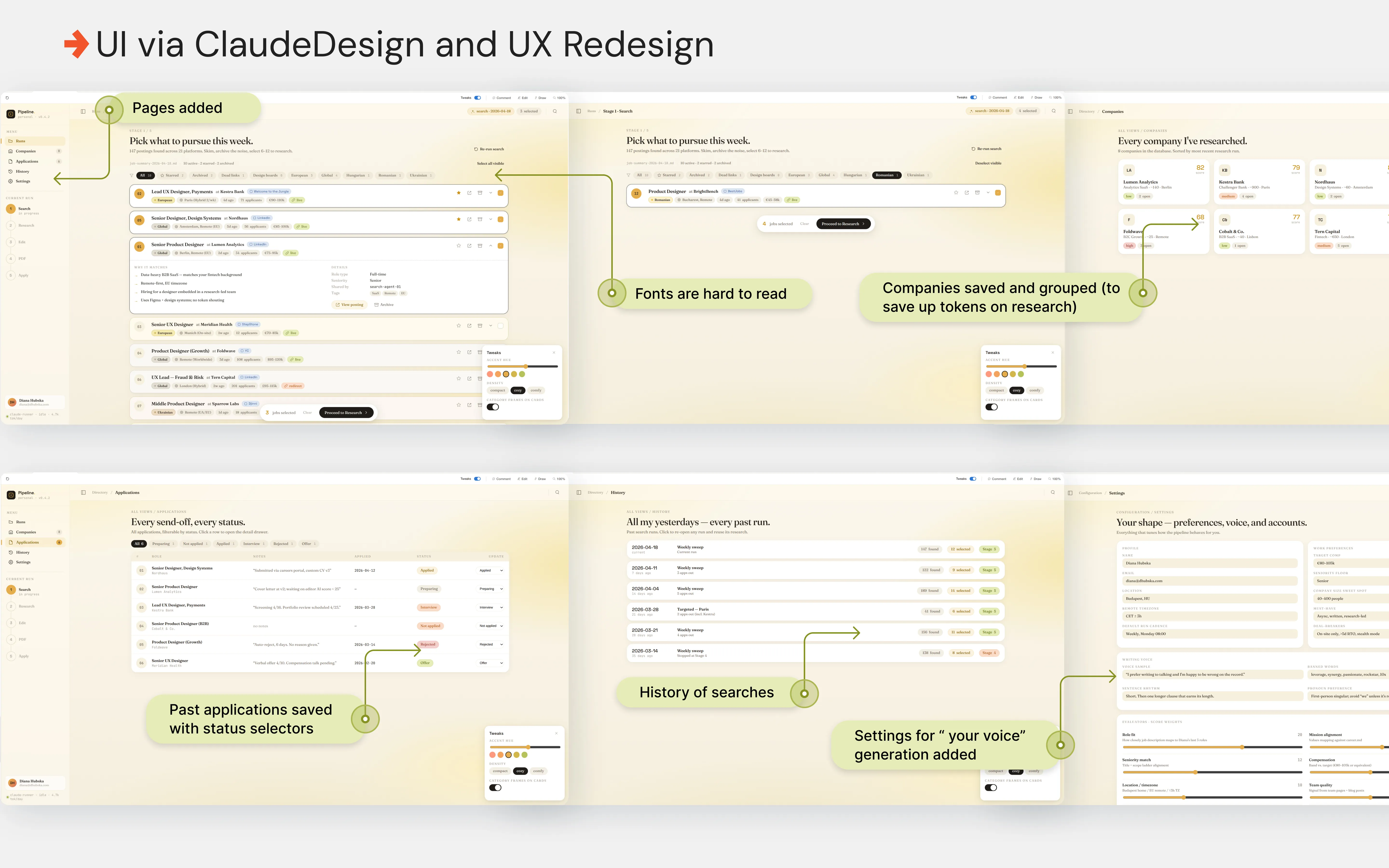This screenshot has height=868, width=1389.
Task: Open external link on Senior Designer, Design Systems card
Action: click(x=469, y=219)
